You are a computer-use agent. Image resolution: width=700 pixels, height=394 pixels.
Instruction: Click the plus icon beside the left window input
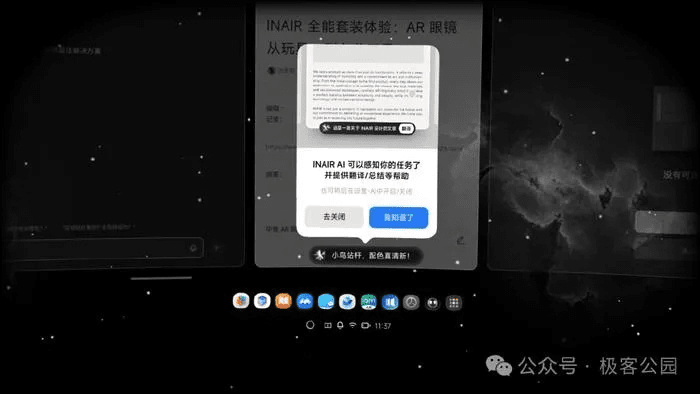coord(217,248)
